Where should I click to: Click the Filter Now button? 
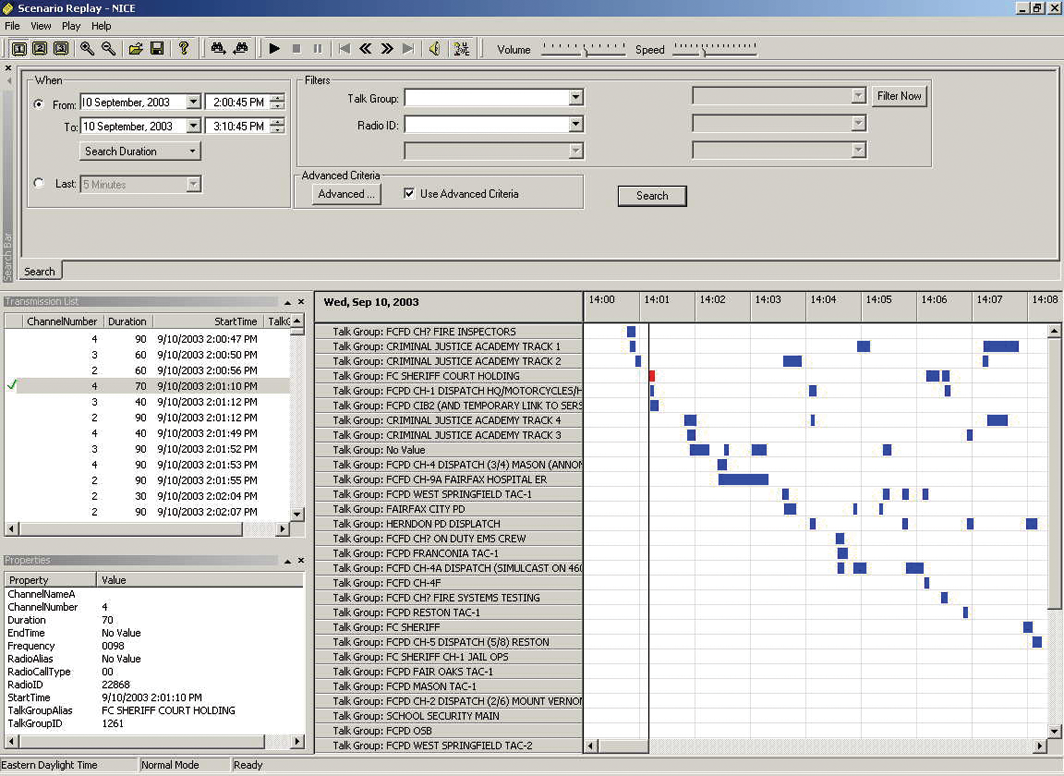click(898, 96)
